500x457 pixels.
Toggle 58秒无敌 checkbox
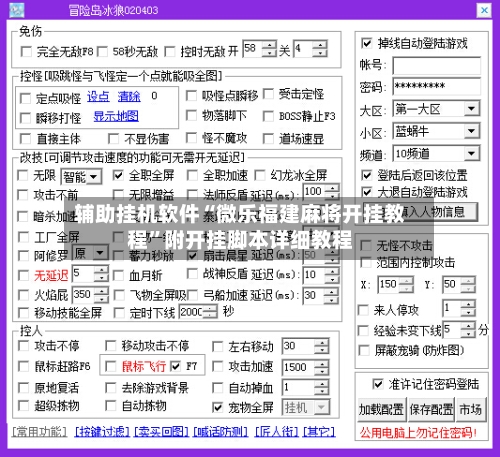pos(102,52)
